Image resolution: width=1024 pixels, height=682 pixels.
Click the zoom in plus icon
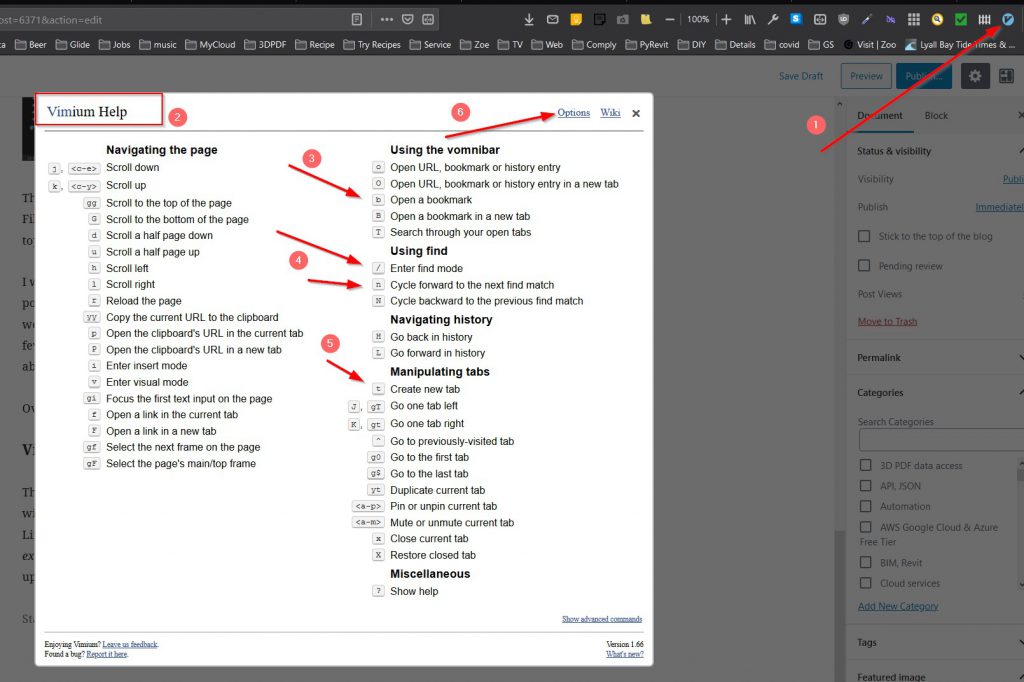[x=726, y=19]
